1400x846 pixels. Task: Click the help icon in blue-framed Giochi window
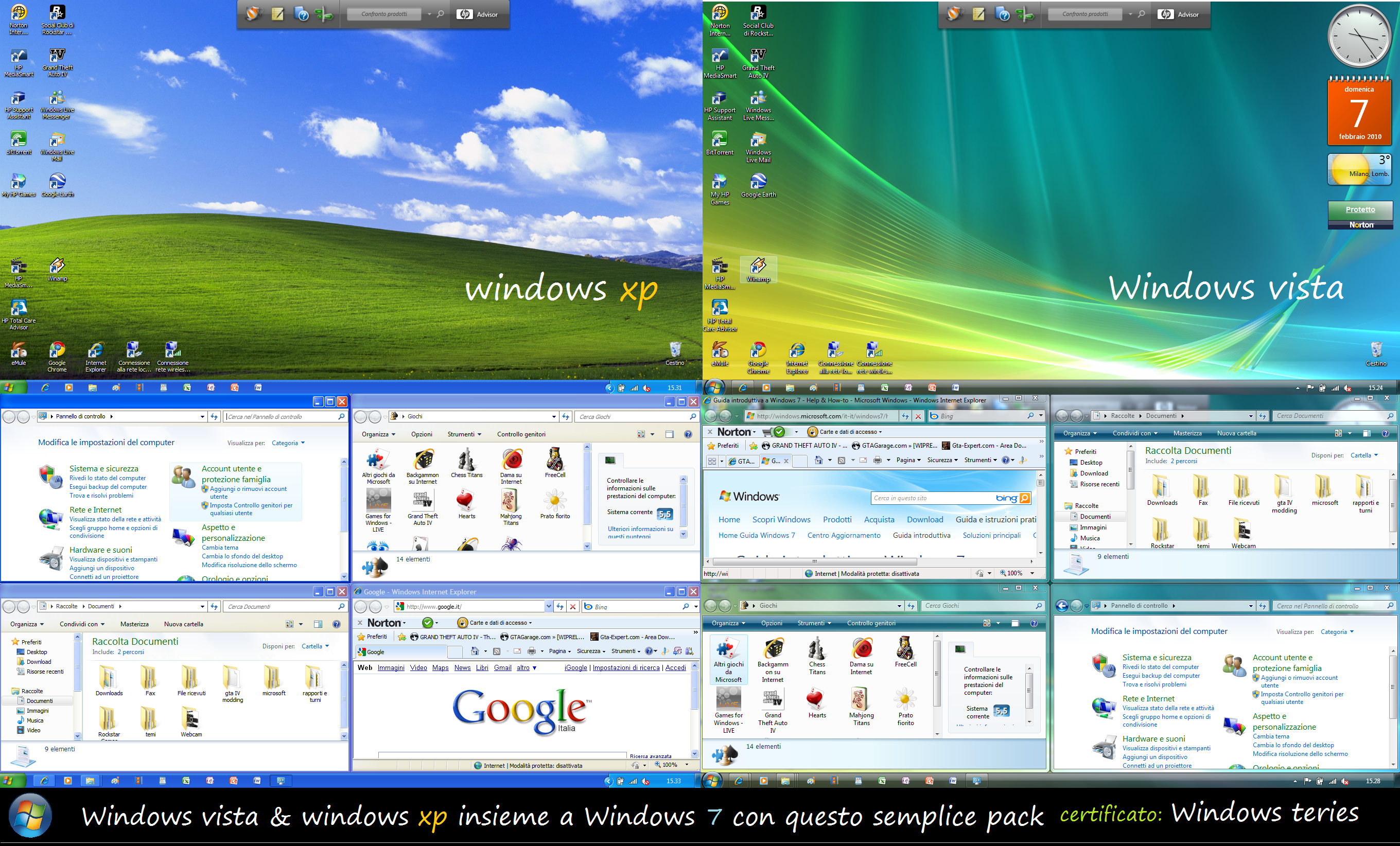(688, 435)
